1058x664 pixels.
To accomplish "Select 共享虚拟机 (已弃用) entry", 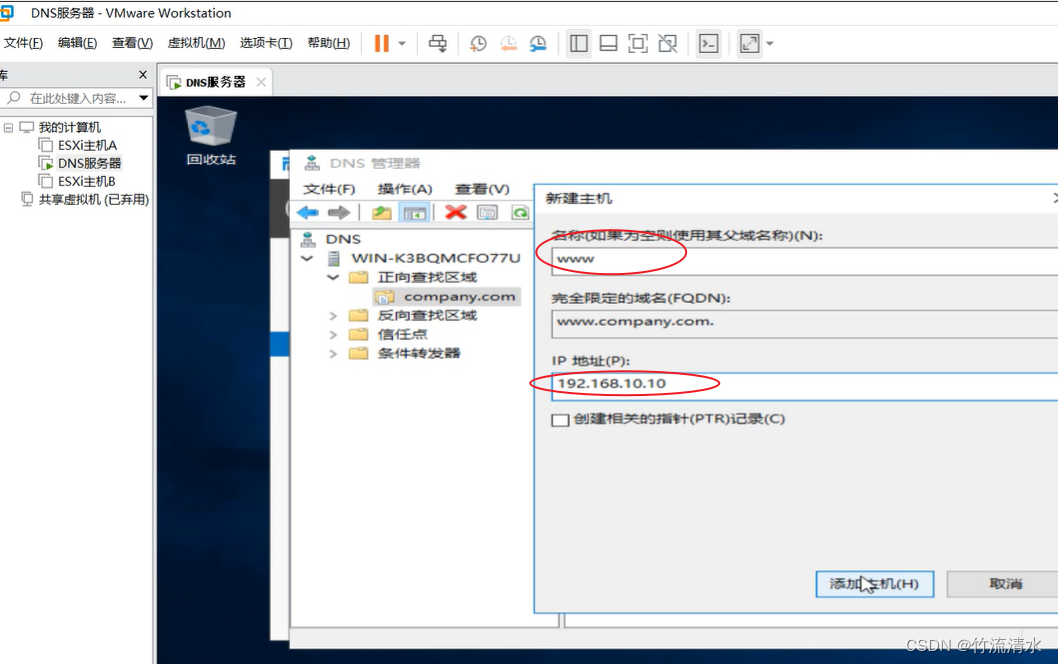I will click(x=94, y=200).
